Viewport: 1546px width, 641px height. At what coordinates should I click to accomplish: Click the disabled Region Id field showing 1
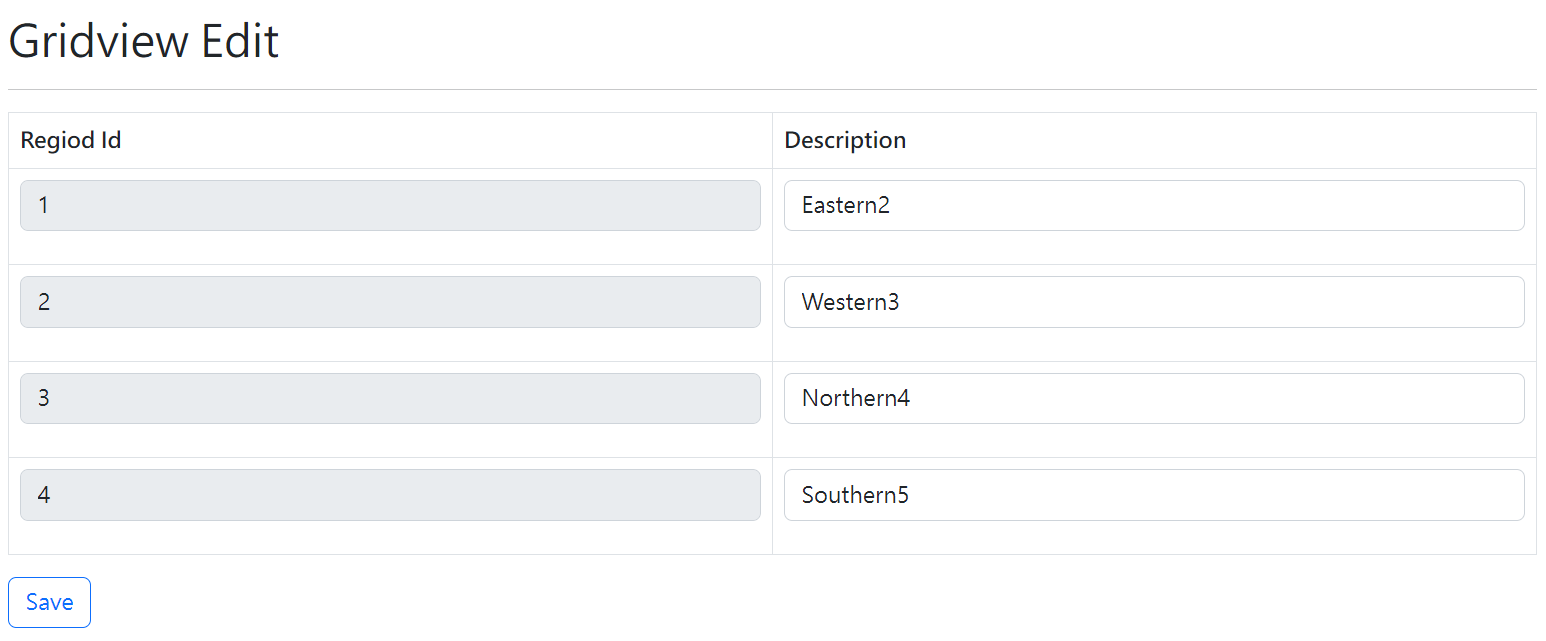point(390,205)
